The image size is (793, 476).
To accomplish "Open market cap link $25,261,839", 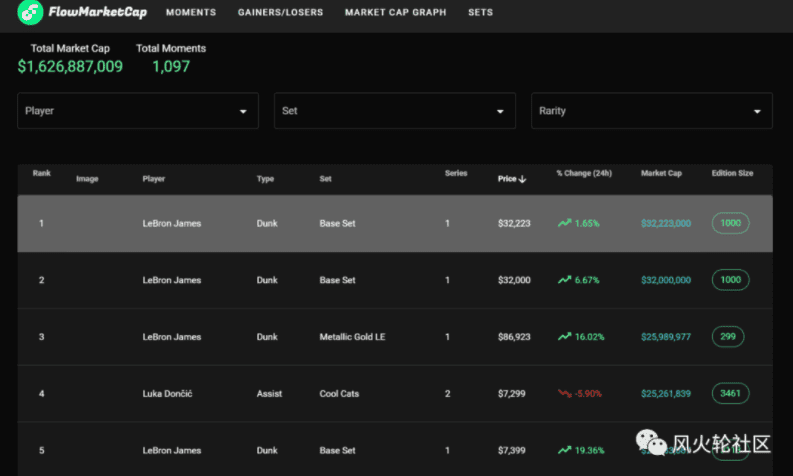I will (666, 394).
